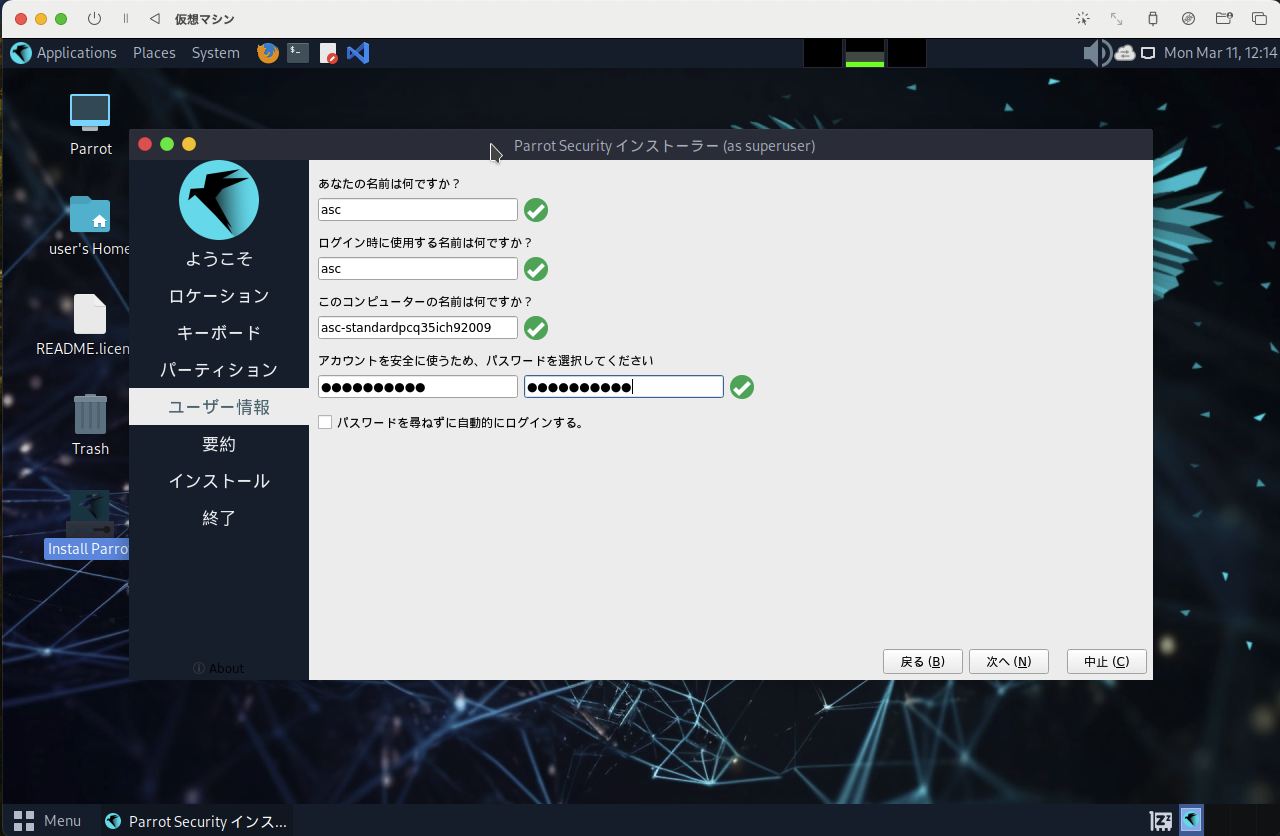1280x836 pixels.
Task: Click the computer name input field
Action: pyautogui.click(x=418, y=328)
